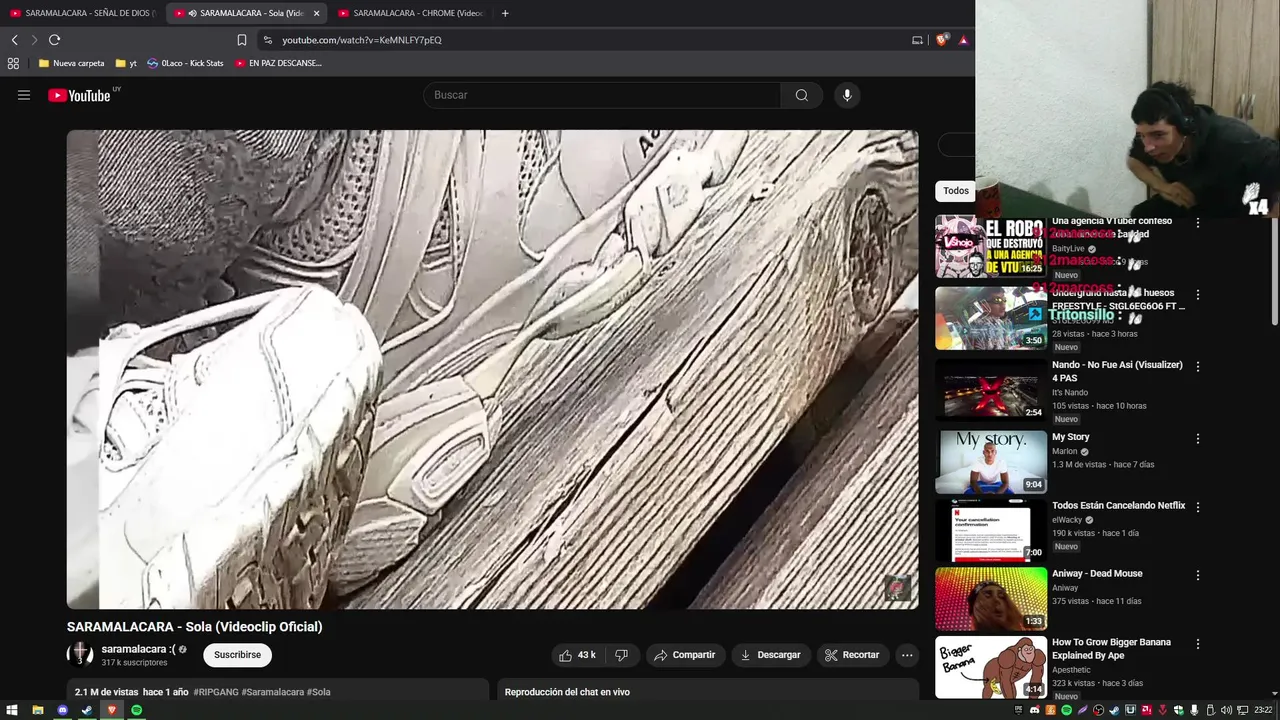Open Steam from the taskbar

(87, 710)
